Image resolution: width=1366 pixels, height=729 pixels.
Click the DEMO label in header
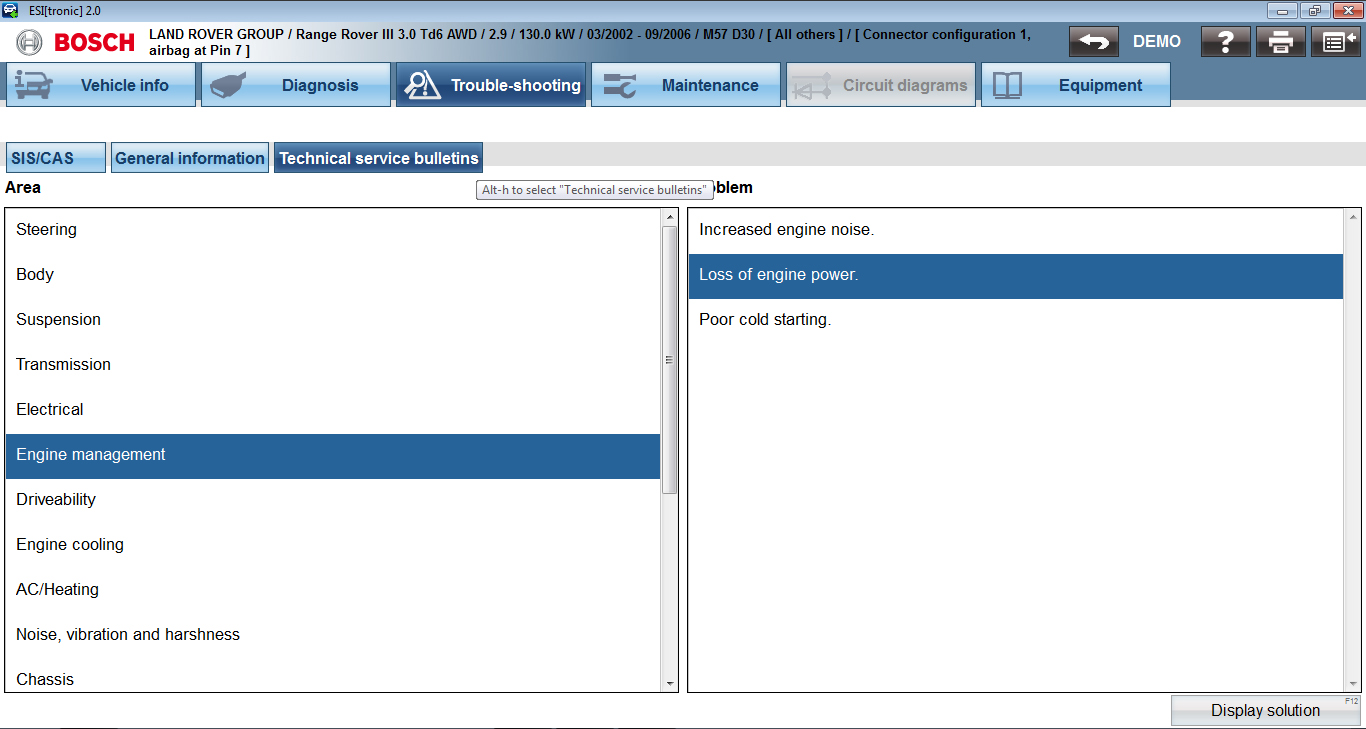tap(1157, 42)
